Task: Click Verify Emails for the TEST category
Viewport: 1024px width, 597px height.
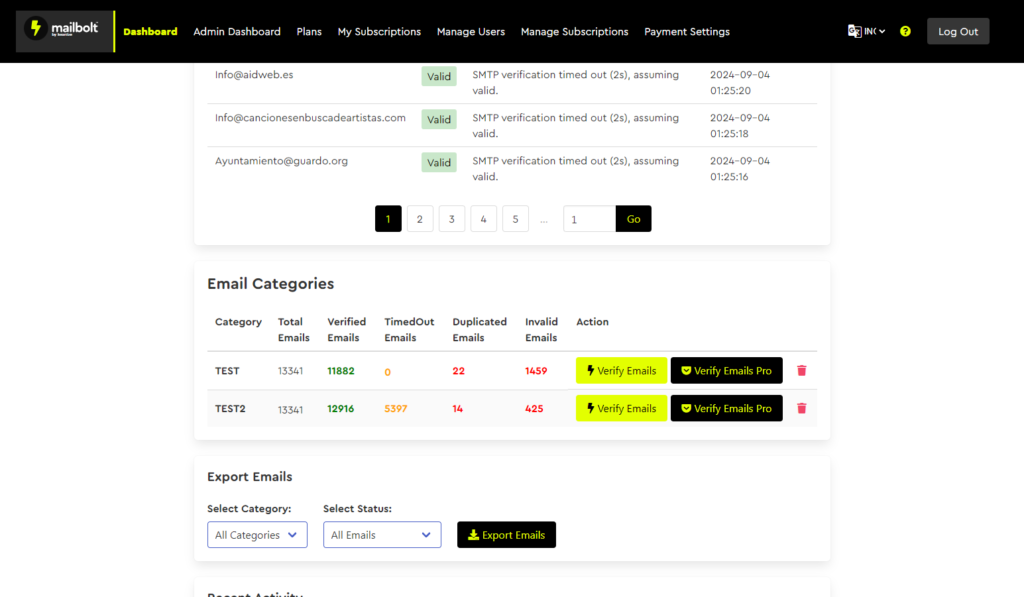Action: click(621, 370)
